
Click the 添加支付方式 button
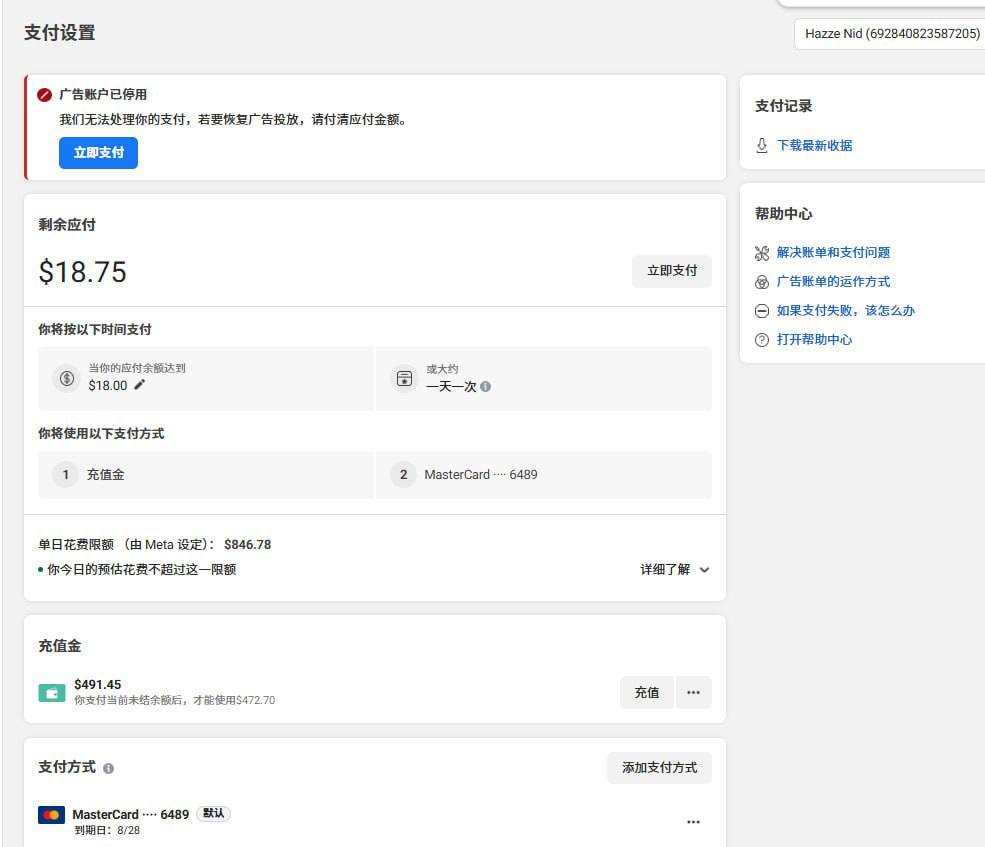(659, 768)
